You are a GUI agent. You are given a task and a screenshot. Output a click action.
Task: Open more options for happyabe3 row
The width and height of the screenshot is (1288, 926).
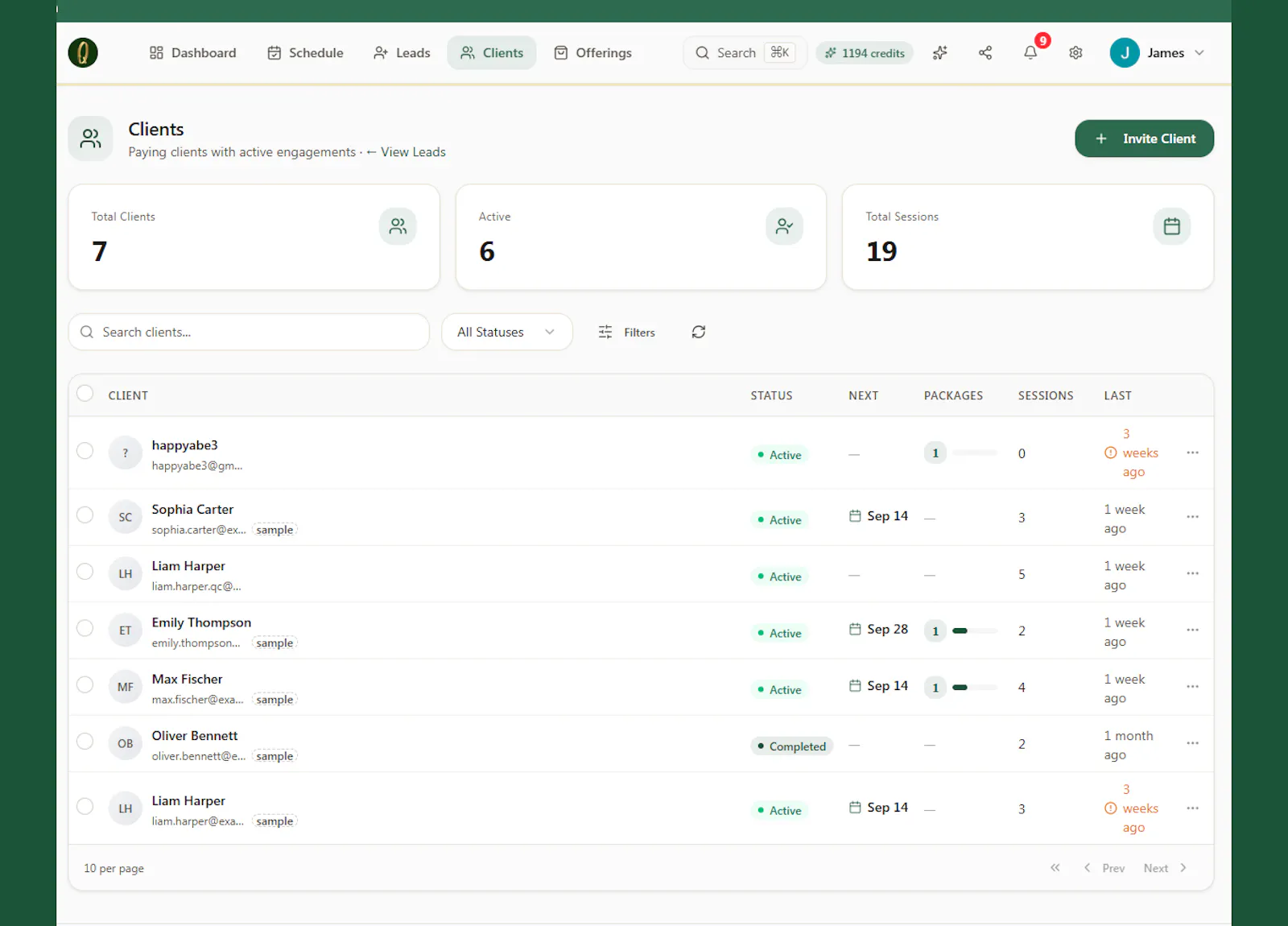pos(1193,453)
